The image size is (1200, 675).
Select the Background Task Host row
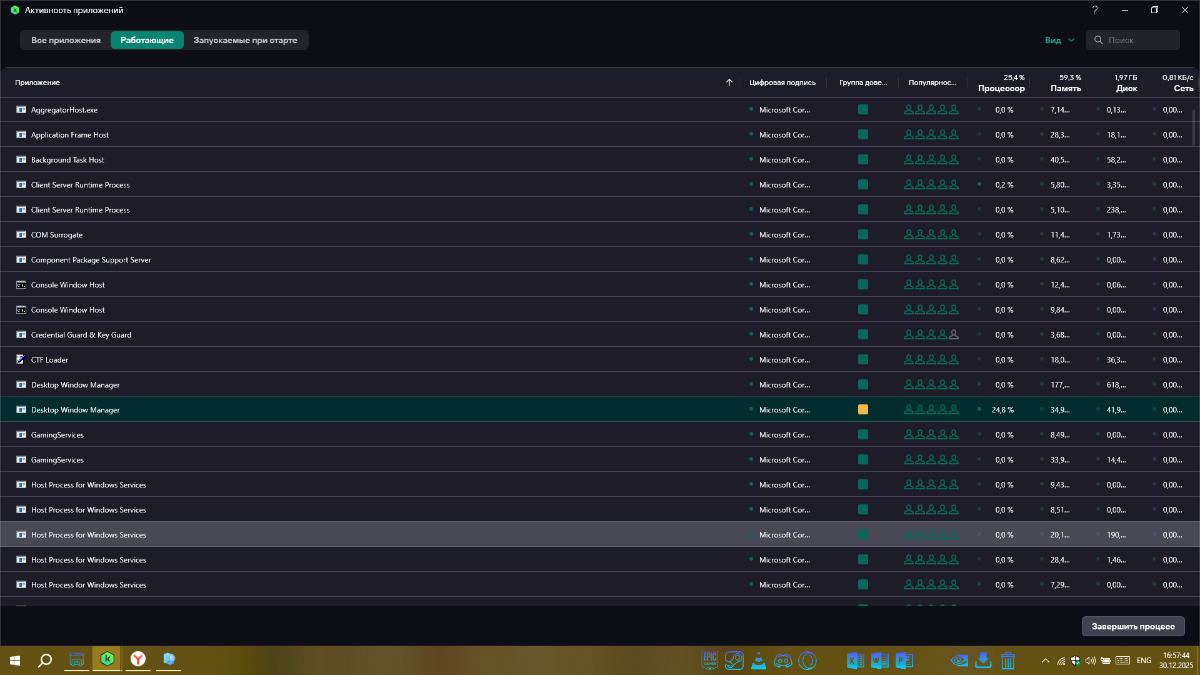(597, 160)
